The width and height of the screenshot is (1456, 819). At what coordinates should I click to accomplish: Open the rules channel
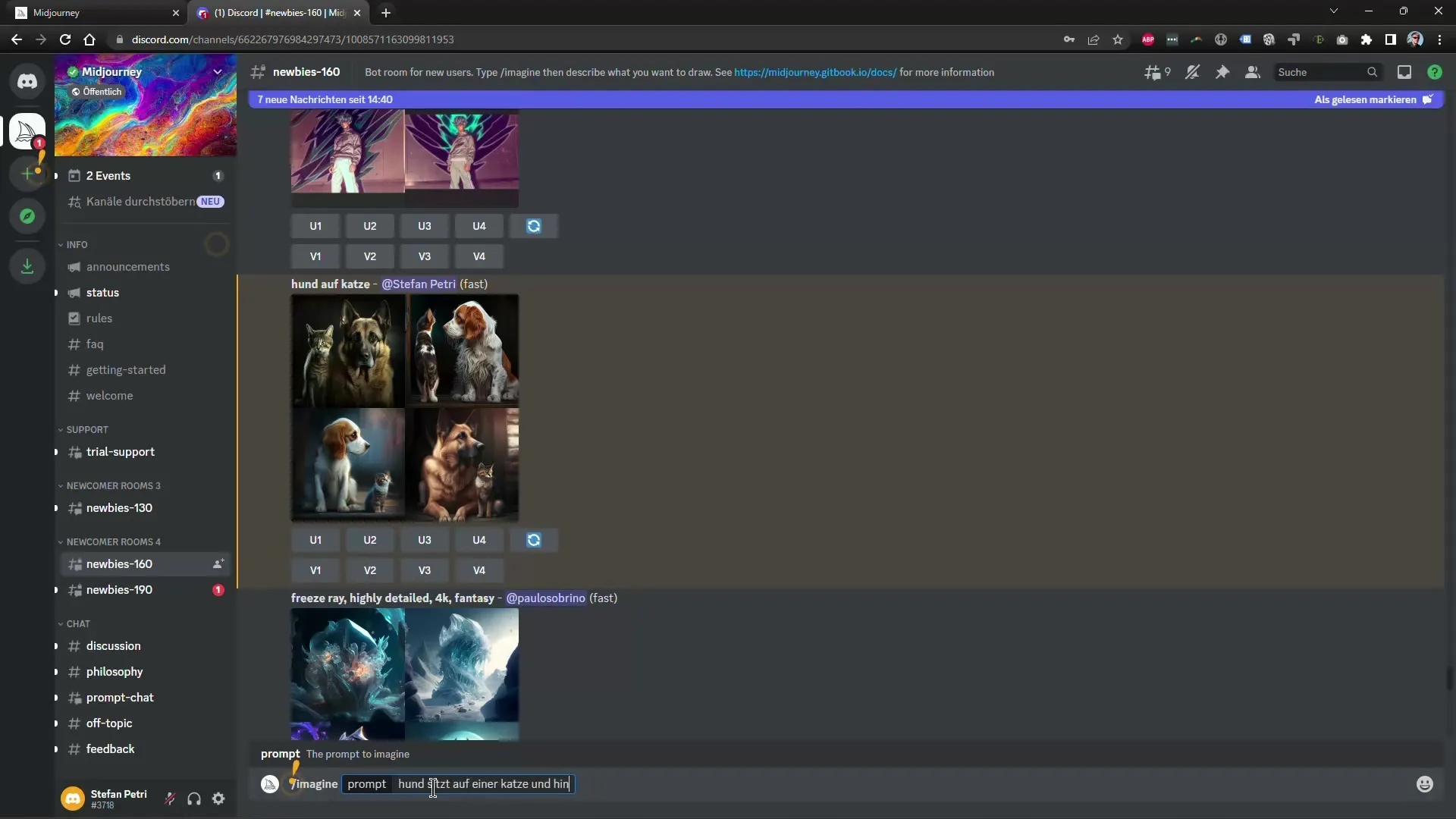98,317
